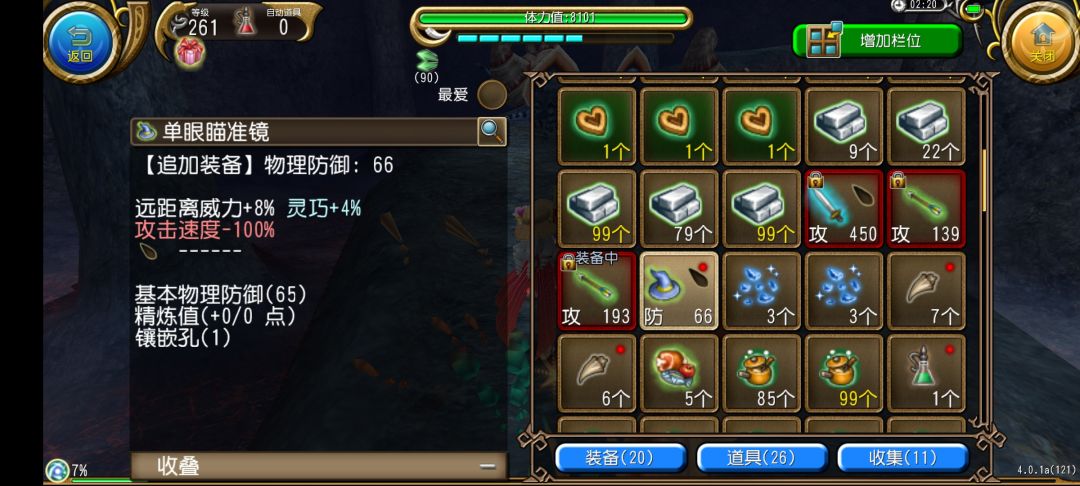This screenshot has width=1080, height=486.
Task: Click the magnifier icon beside 单眼瞄准镜
Action: tap(492, 131)
